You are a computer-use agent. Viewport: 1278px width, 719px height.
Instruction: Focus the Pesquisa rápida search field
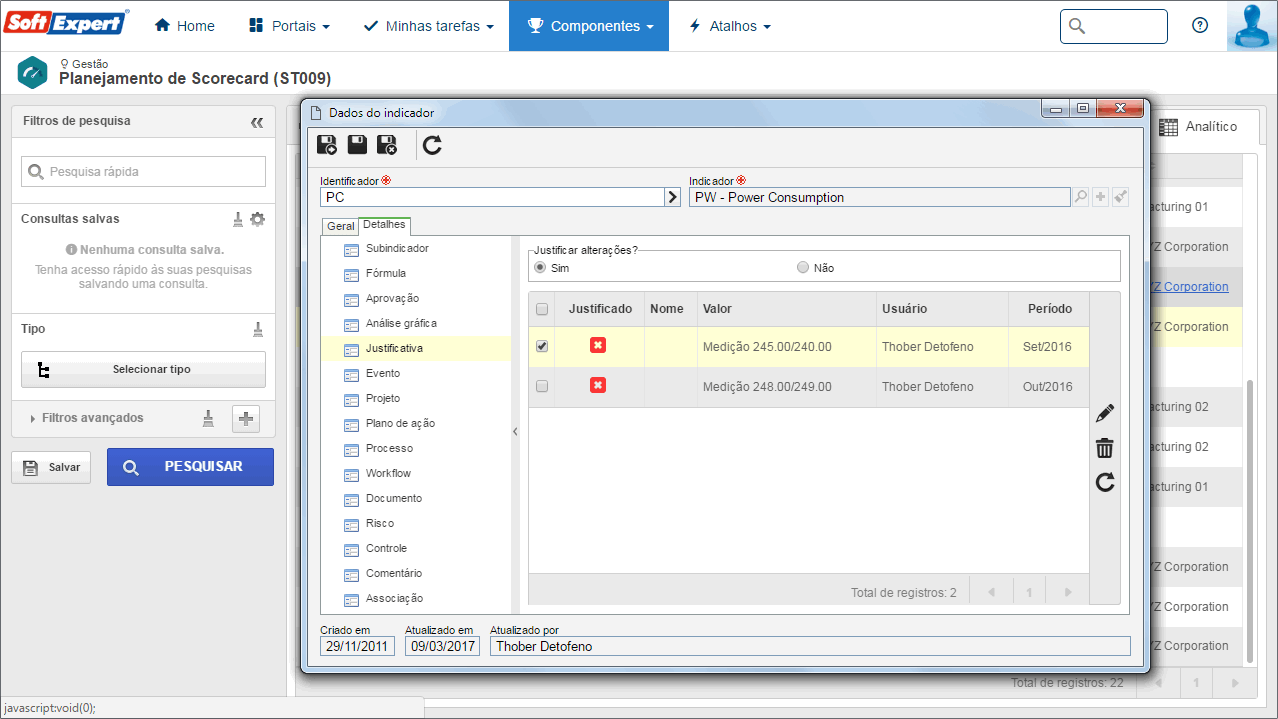point(143,171)
